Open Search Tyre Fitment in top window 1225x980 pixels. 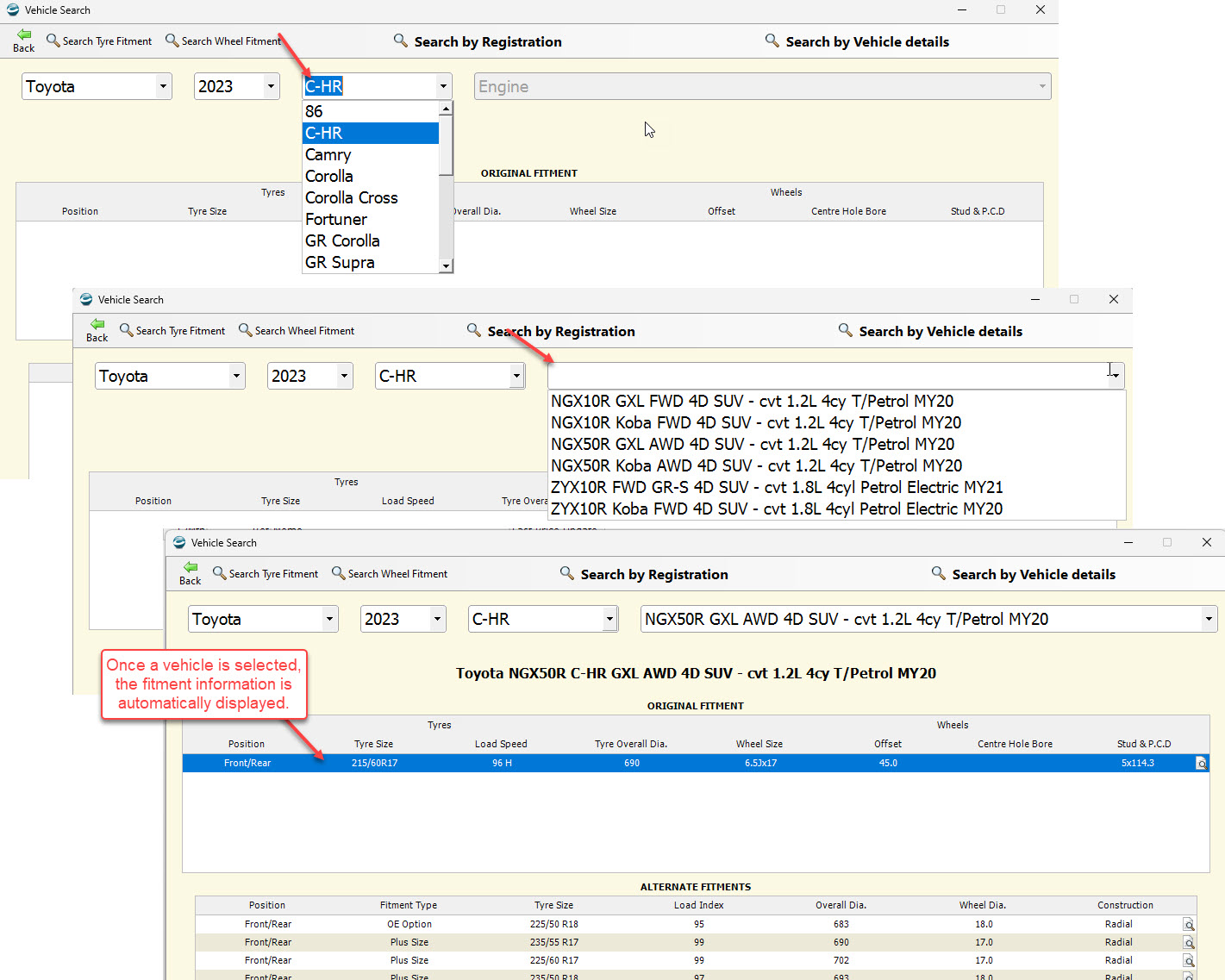99,41
